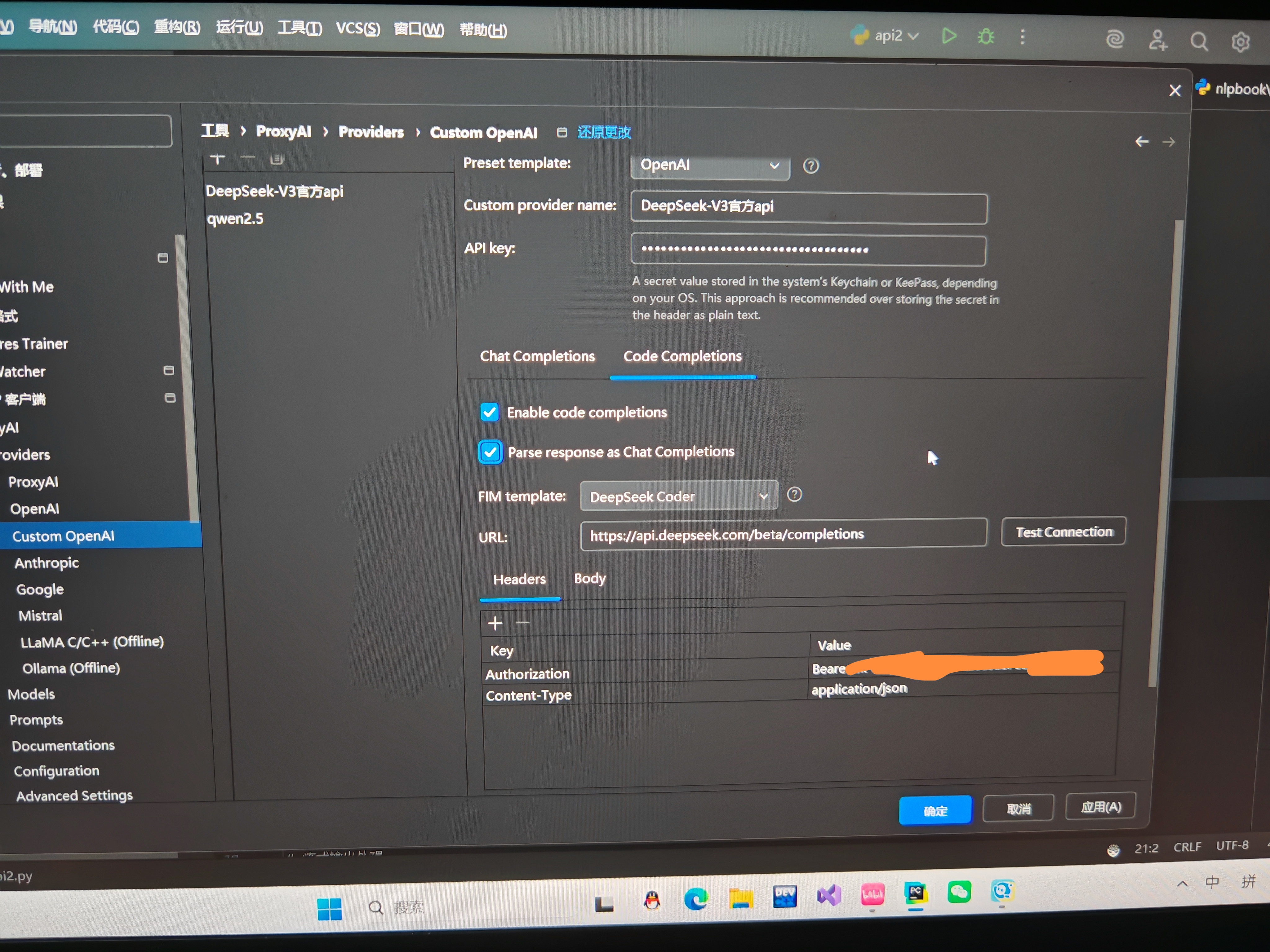Disable Enable code completions checkbox
This screenshot has height=952, width=1270.
(x=489, y=412)
